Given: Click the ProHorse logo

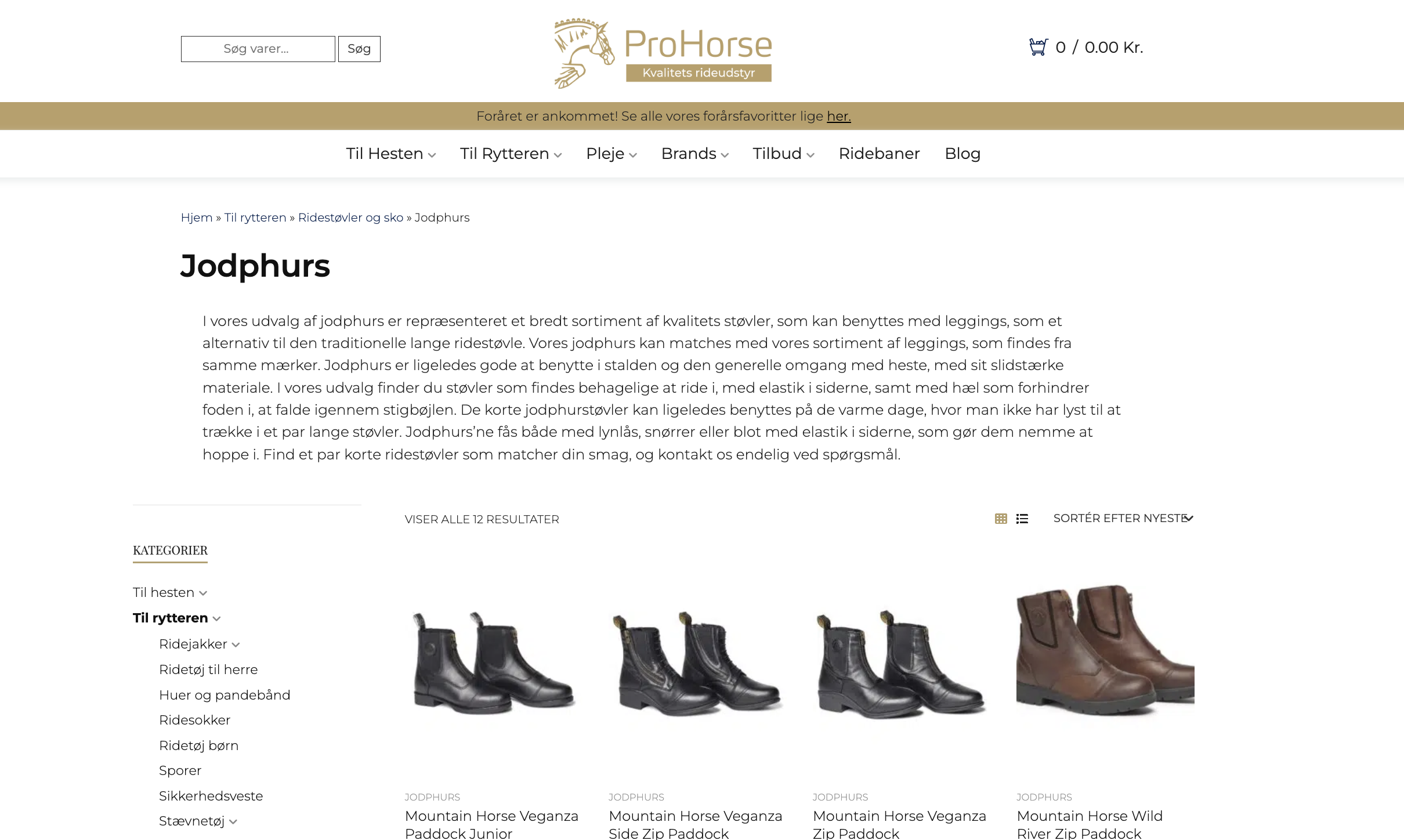Looking at the screenshot, I should pyautogui.click(x=663, y=53).
